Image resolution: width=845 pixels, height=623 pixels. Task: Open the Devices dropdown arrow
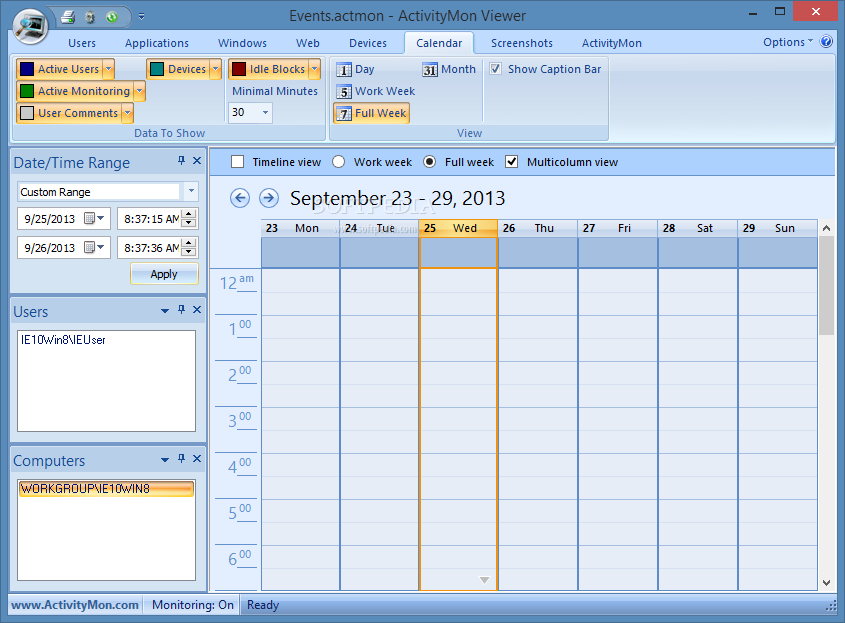coord(216,69)
